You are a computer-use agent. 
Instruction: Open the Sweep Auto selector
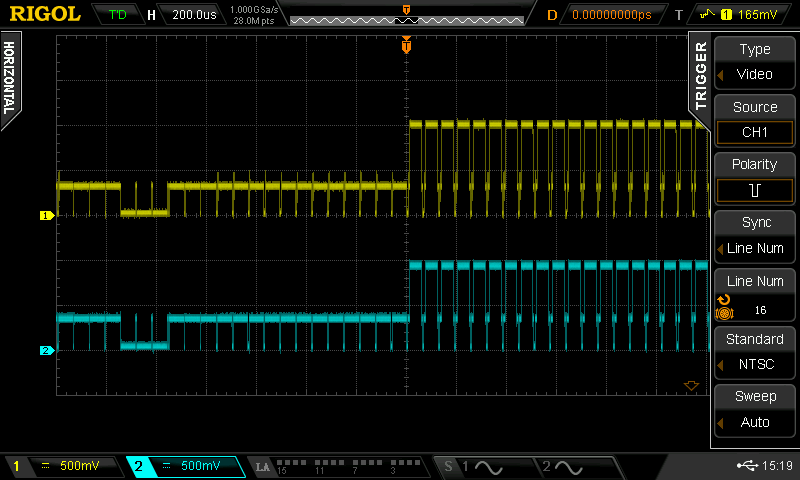pos(754,410)
